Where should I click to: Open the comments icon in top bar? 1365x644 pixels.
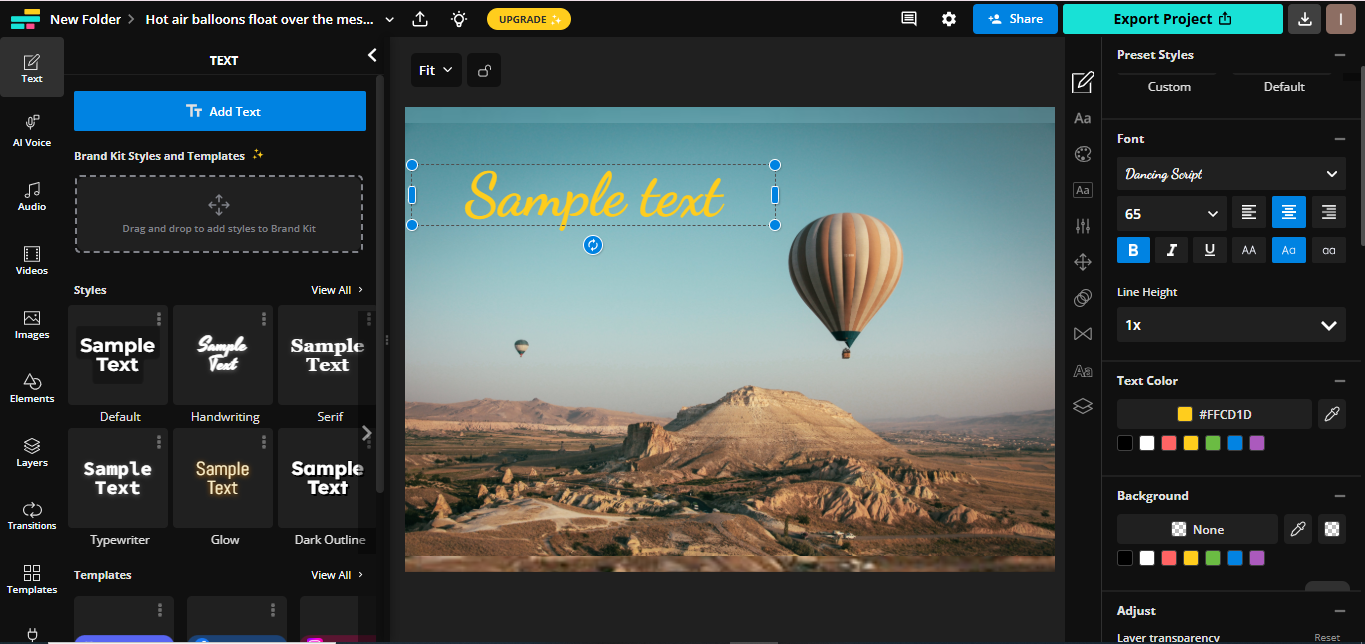909,19
